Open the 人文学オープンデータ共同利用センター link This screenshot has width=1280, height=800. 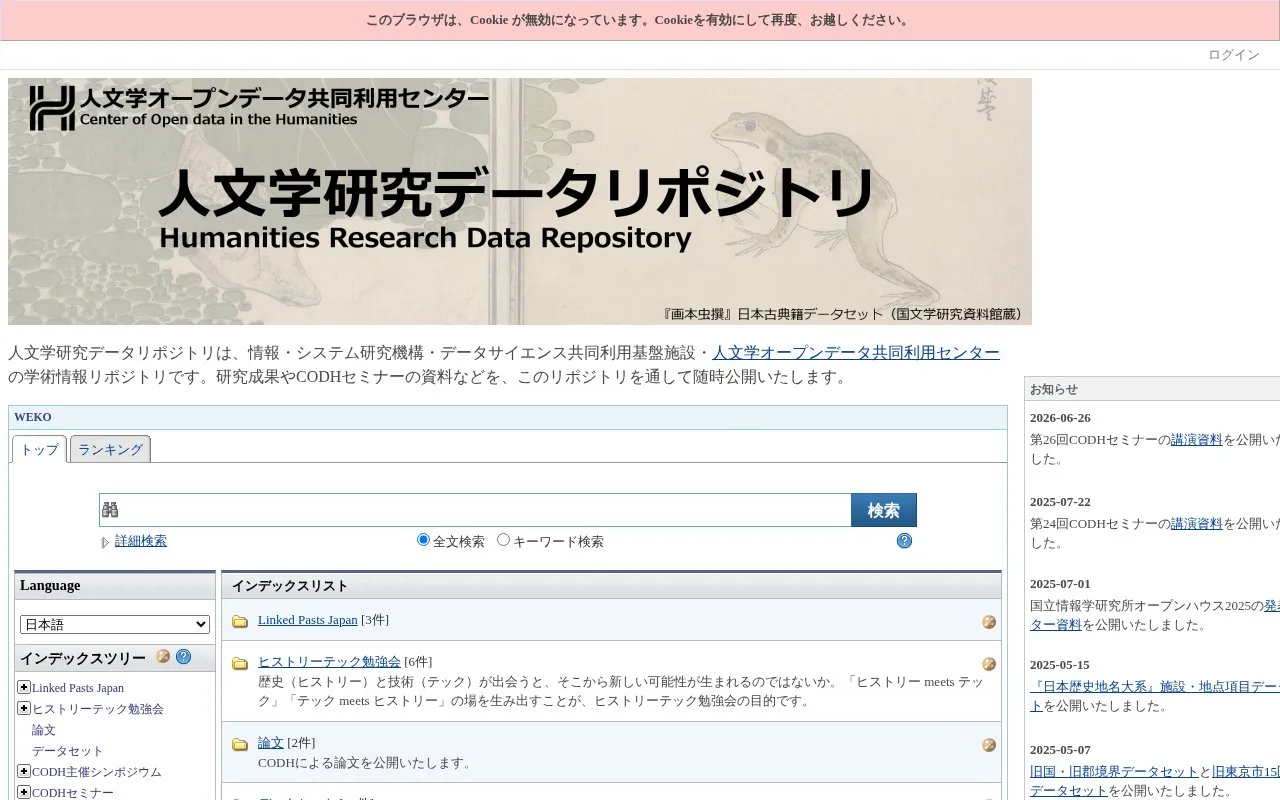(856, 353)
